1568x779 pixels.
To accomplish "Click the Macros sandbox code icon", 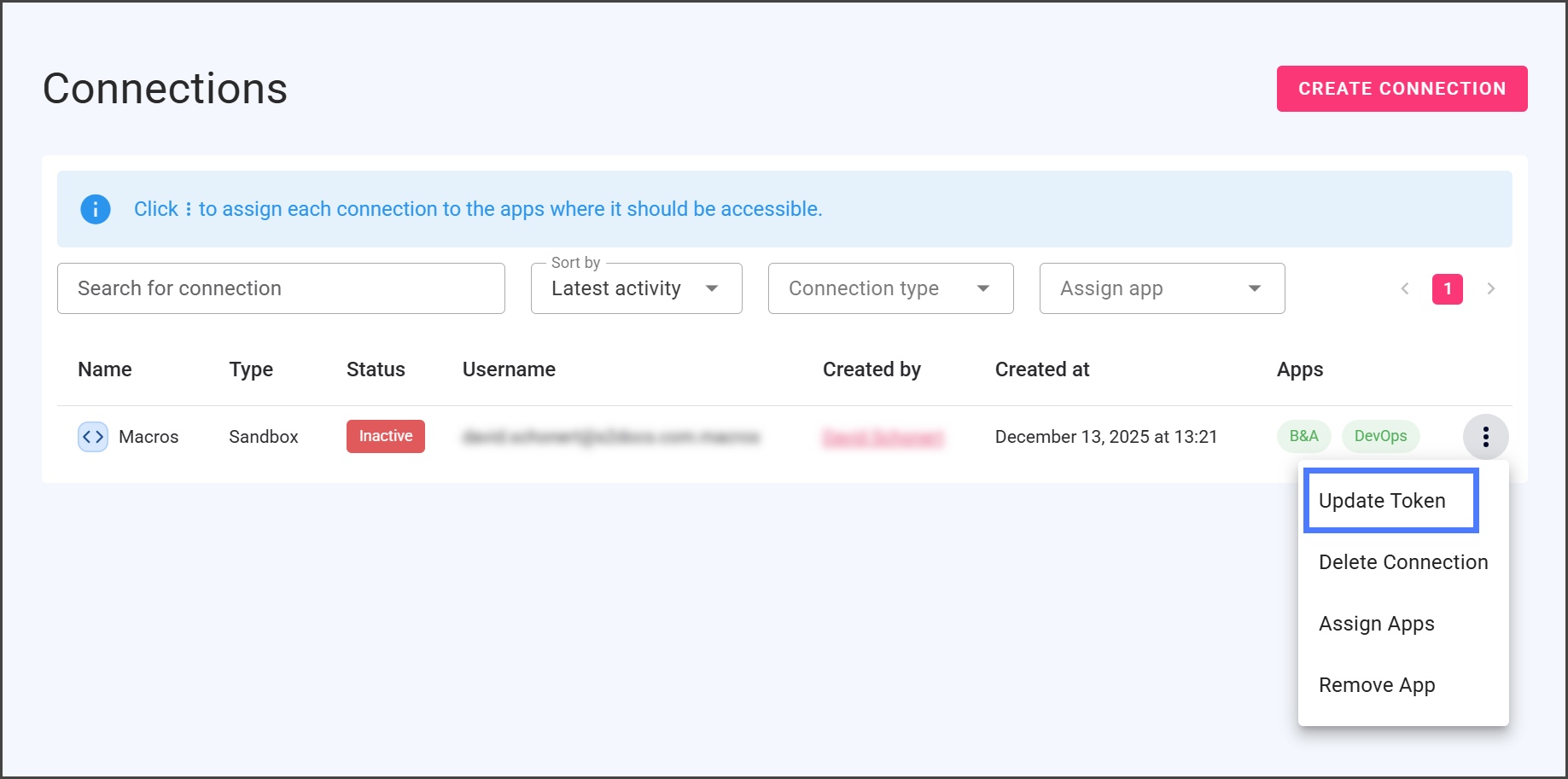I will click(93, 437).
